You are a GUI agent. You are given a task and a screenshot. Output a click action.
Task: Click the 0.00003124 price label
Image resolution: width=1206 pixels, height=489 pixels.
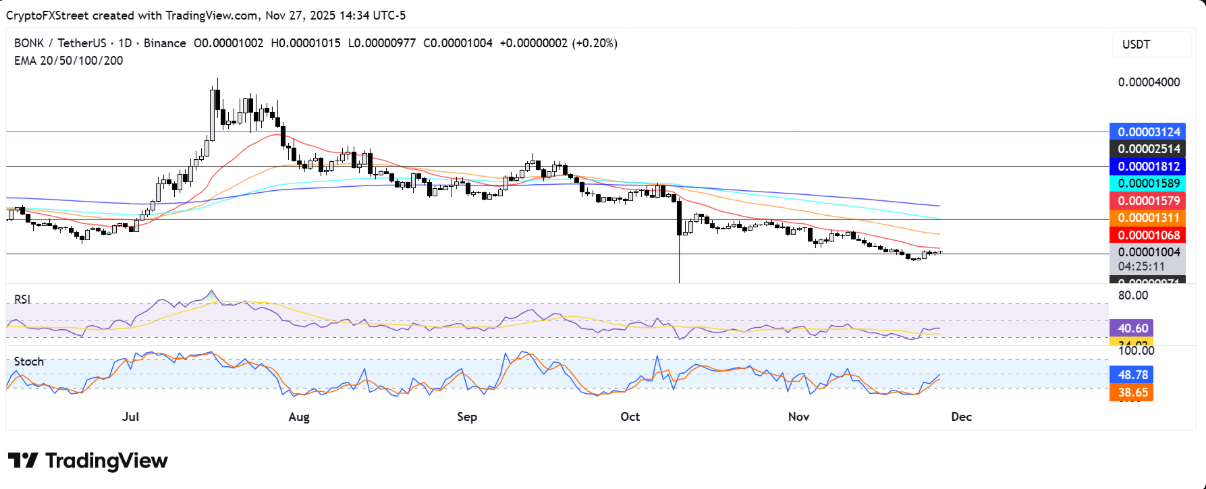[1149, 132]
